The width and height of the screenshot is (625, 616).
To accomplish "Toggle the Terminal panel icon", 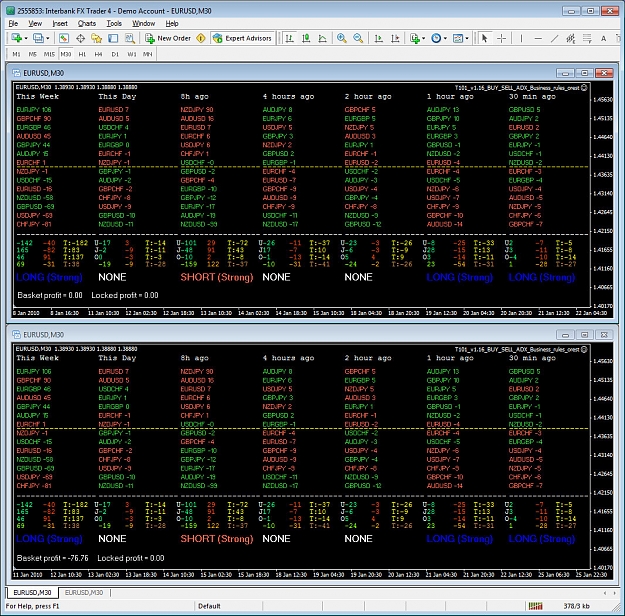I will click(113, 38).
